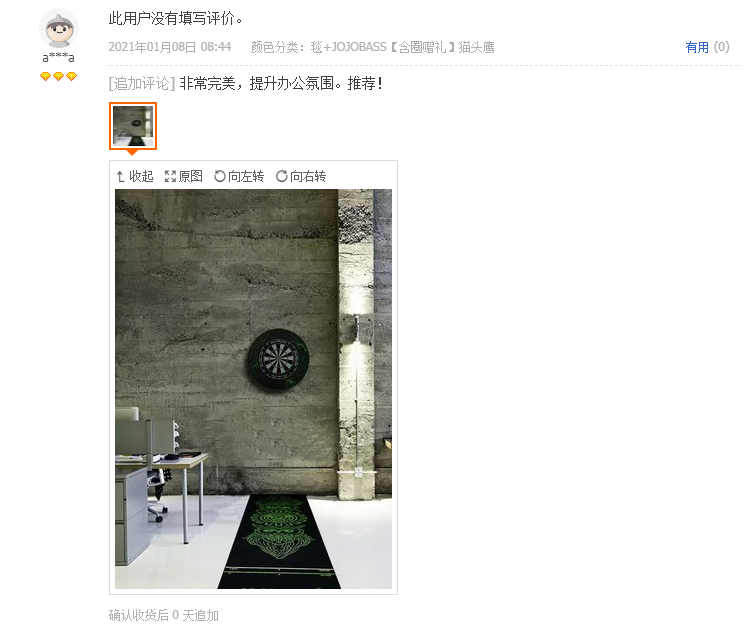This screenshot has width=750, height=630.
Task: Click the enlarged dartboard photo
Action: click(x=253, y=389)
